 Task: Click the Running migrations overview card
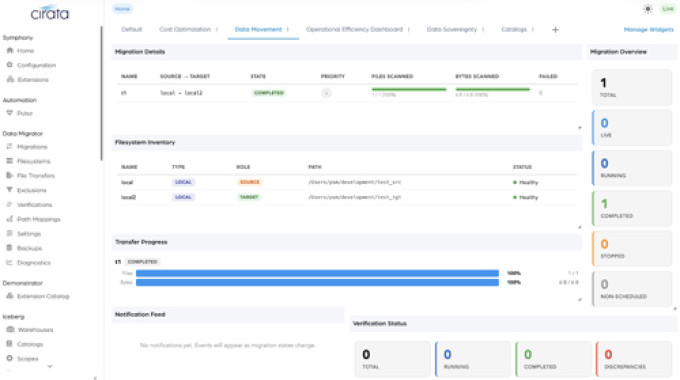click(631, 168)
